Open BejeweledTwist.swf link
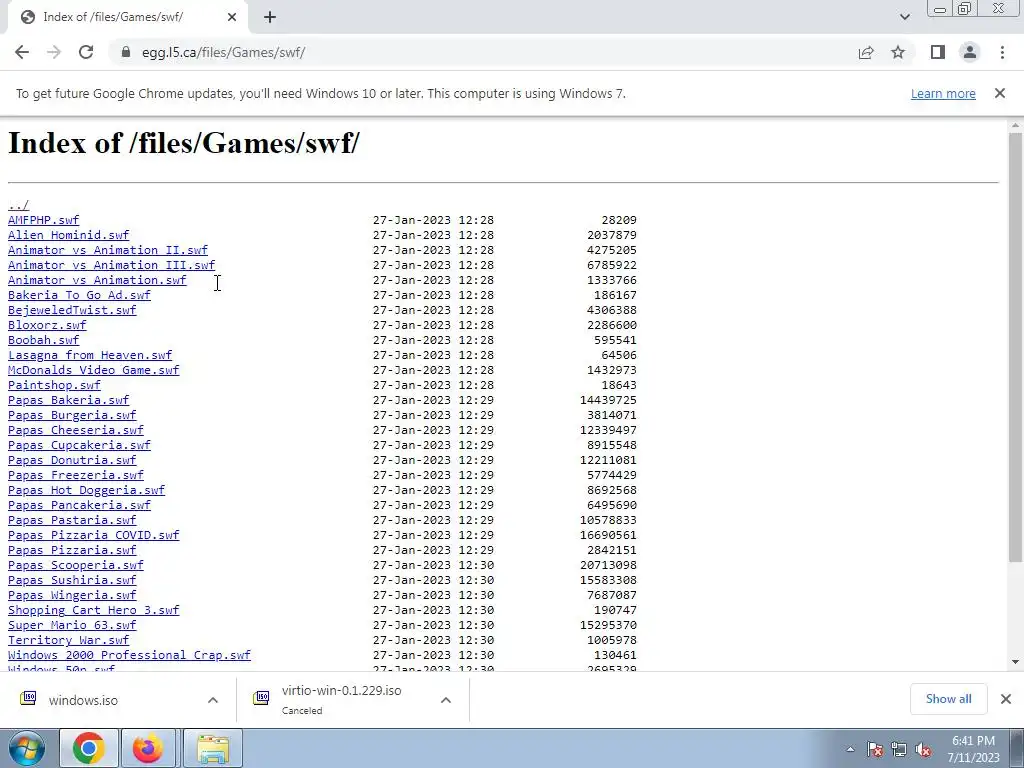 coord(72,310)
